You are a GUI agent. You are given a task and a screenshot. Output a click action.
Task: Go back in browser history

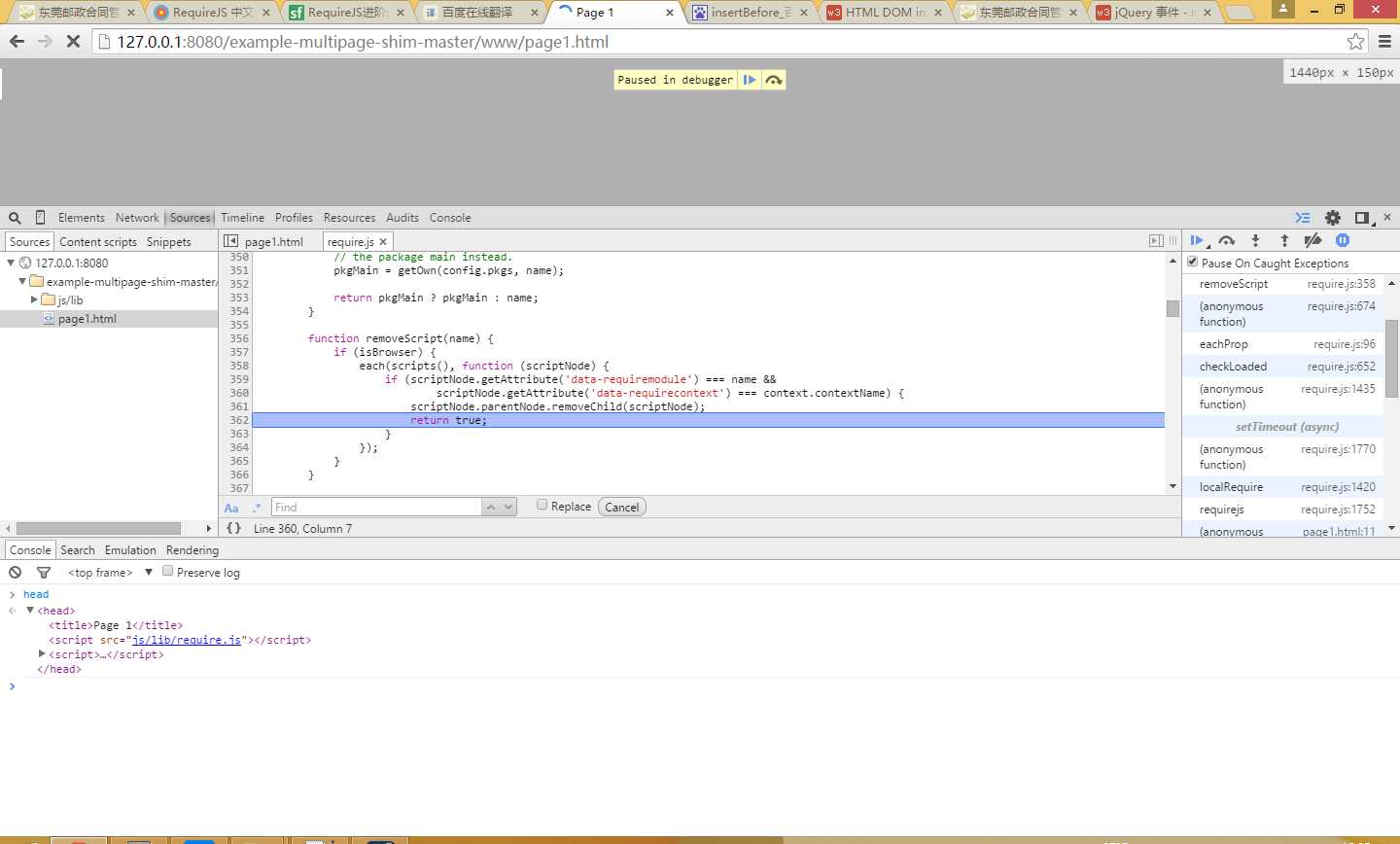click(17, 42)
